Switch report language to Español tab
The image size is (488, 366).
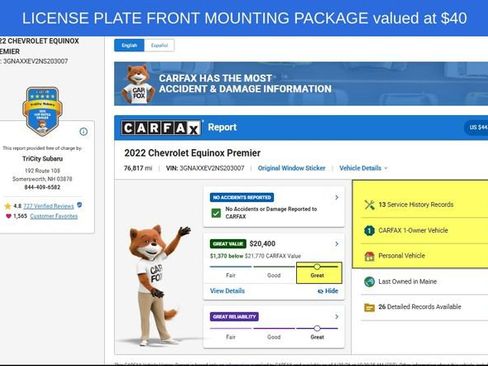coord(159,45)
